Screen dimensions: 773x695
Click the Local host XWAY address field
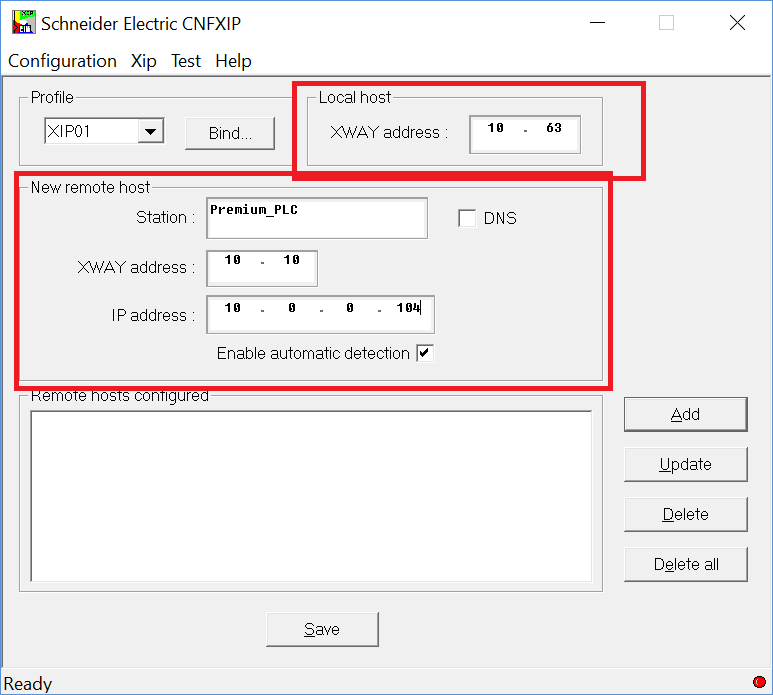pyautogui.click(x=525, y=134)
